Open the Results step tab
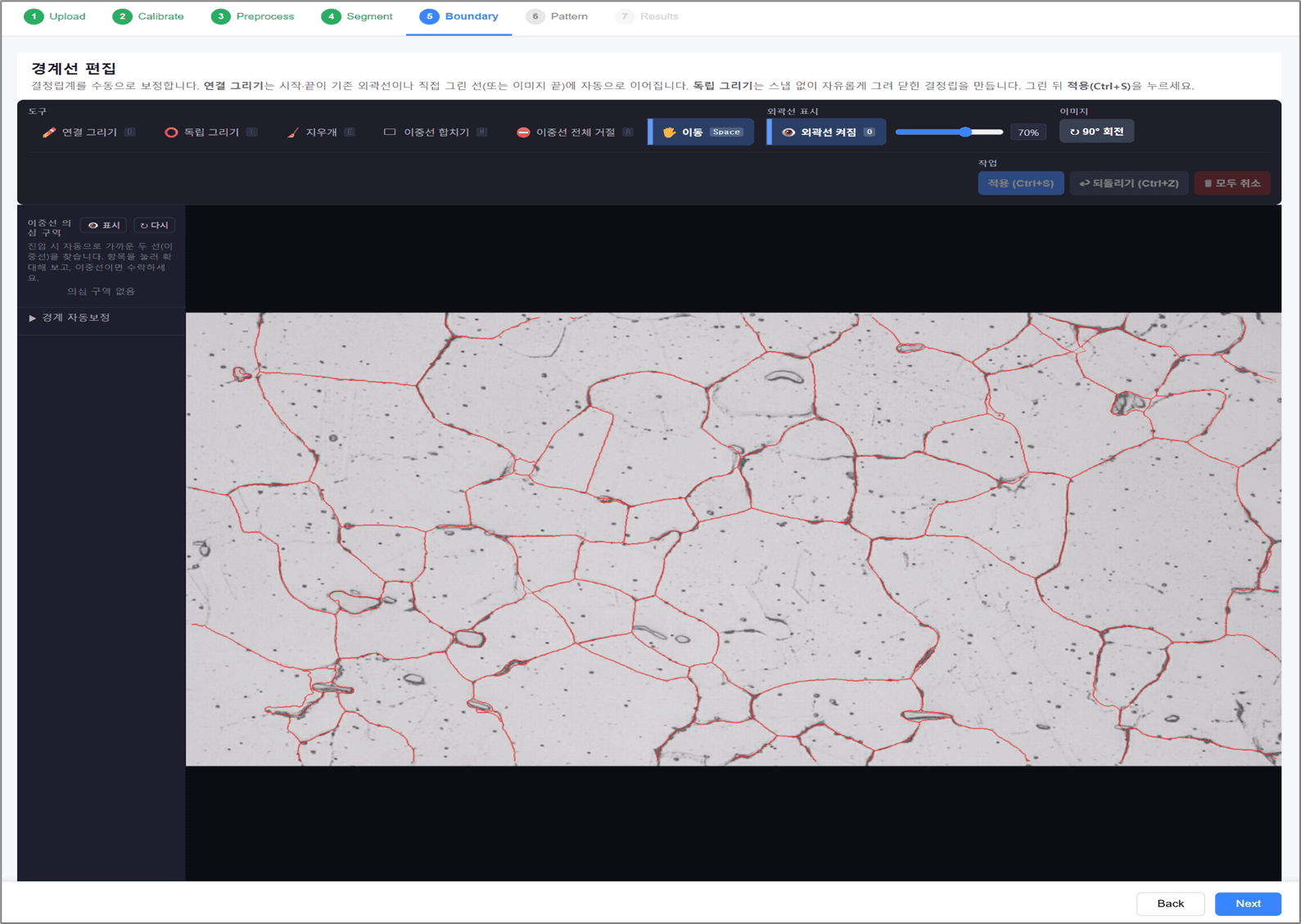This screenshot has width=1301, height=924. 648,16
